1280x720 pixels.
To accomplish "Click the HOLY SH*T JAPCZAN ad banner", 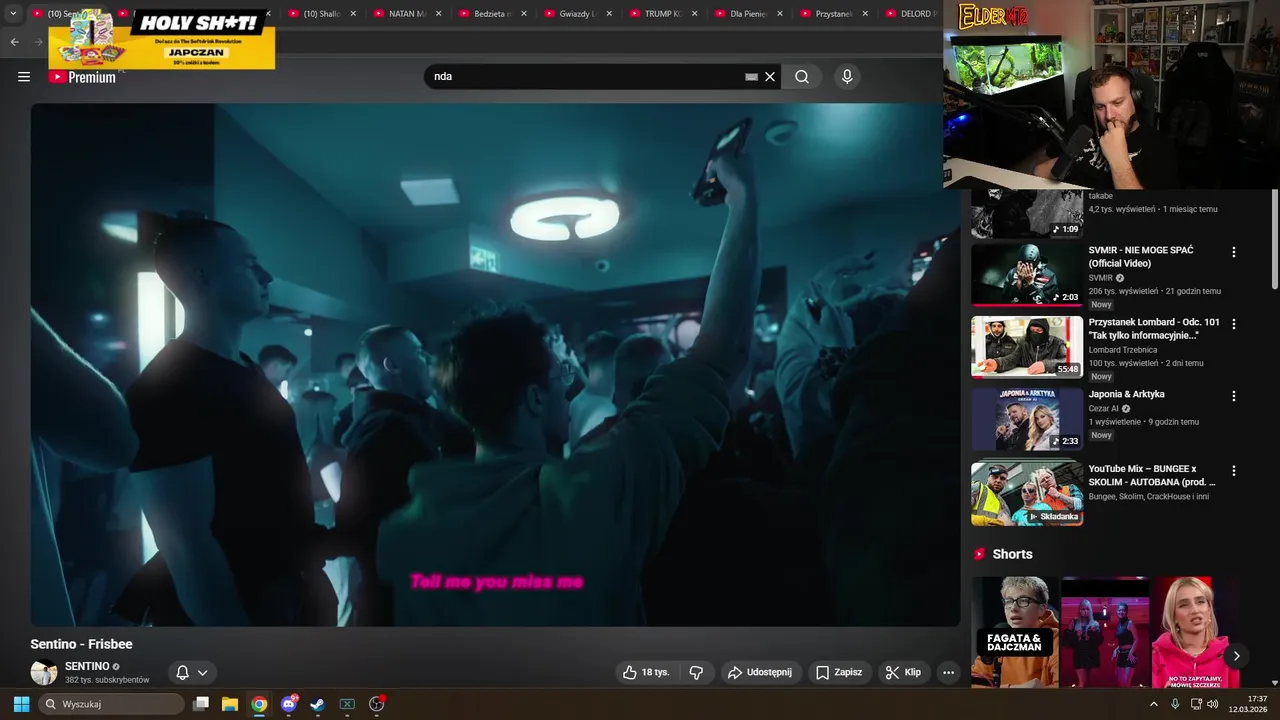I will [x=162, y=40].
